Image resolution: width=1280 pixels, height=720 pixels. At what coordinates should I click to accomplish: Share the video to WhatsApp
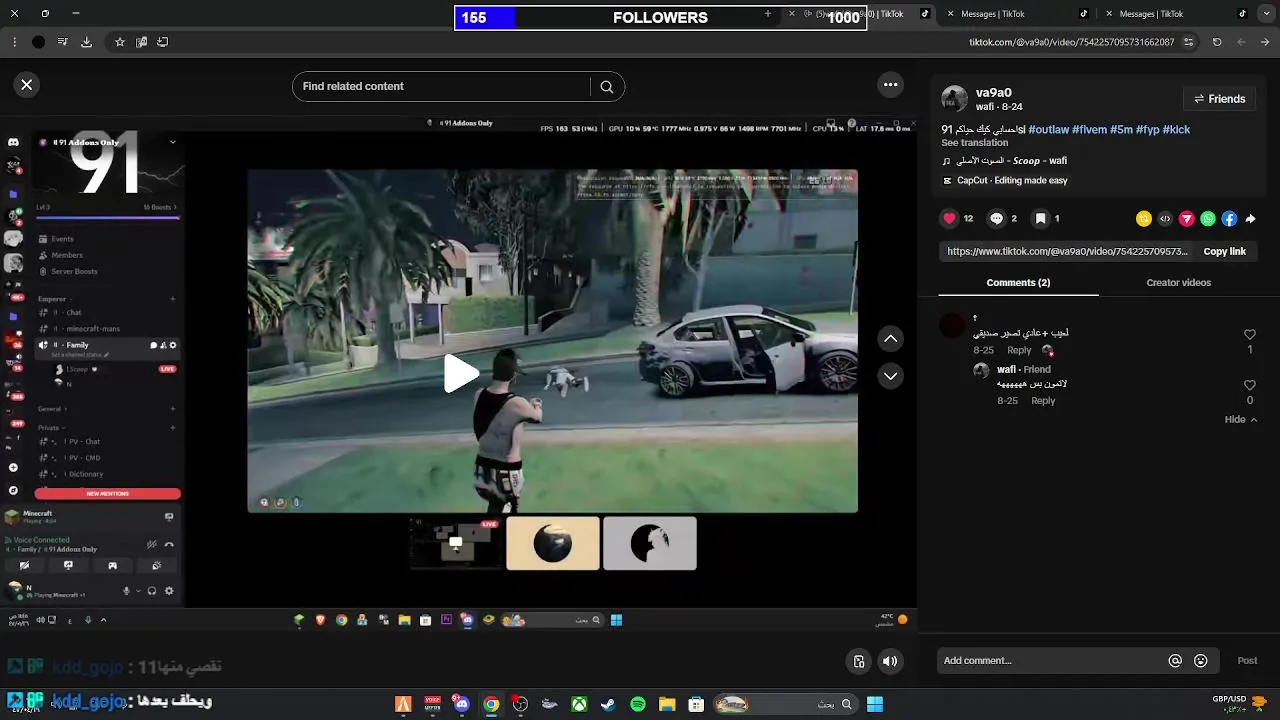[1208, 219]
